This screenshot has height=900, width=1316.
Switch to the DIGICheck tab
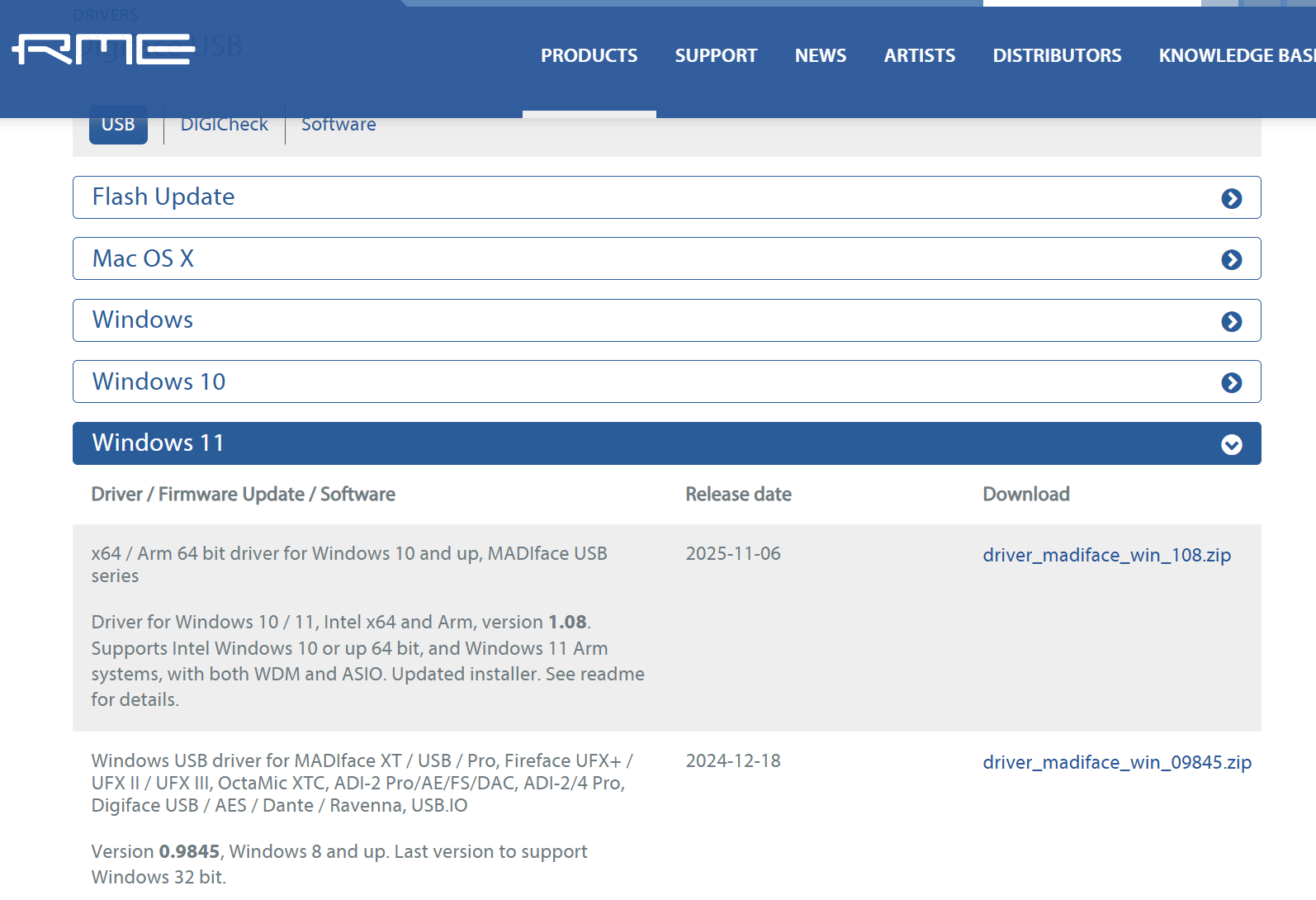224,126
